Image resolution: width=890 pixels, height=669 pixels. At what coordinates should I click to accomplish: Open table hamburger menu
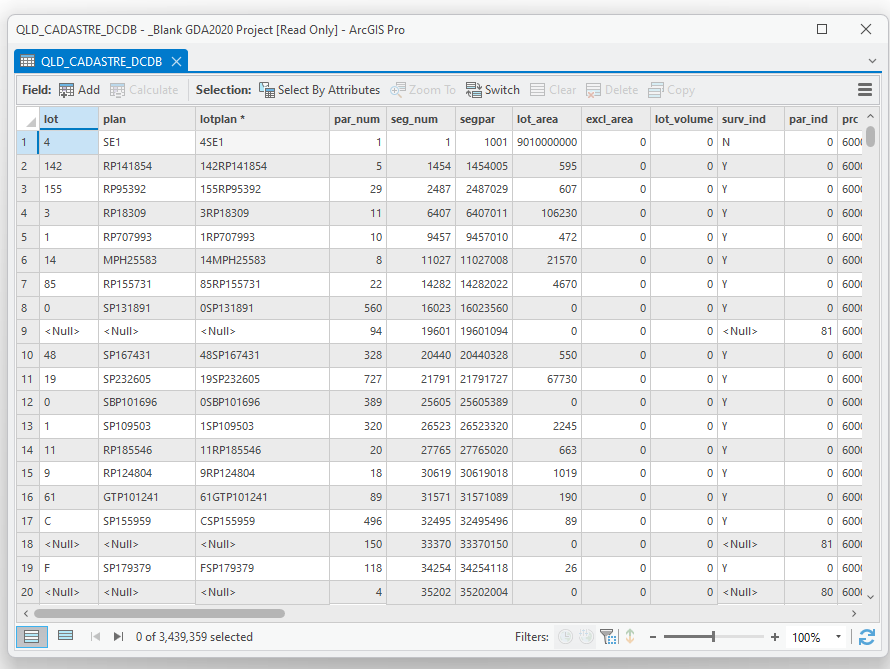point(865,90)
